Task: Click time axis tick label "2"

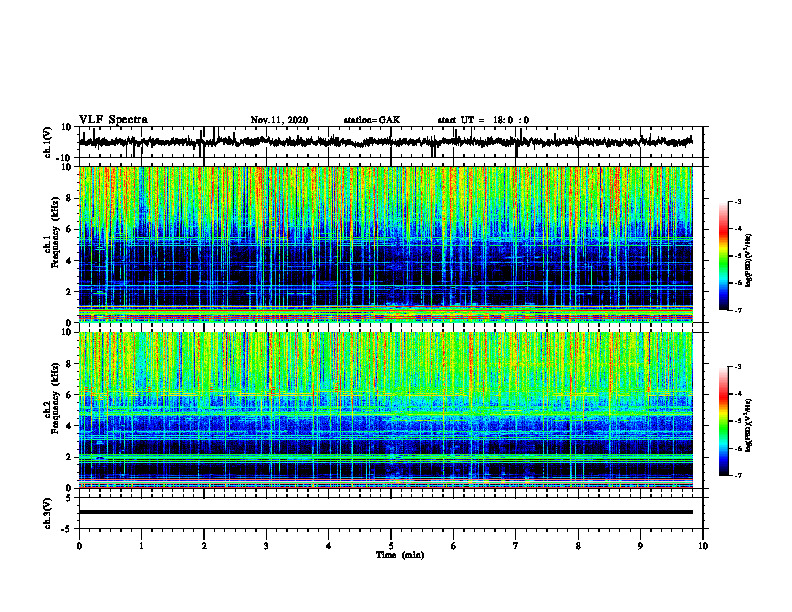Action: tap(204, 546)
